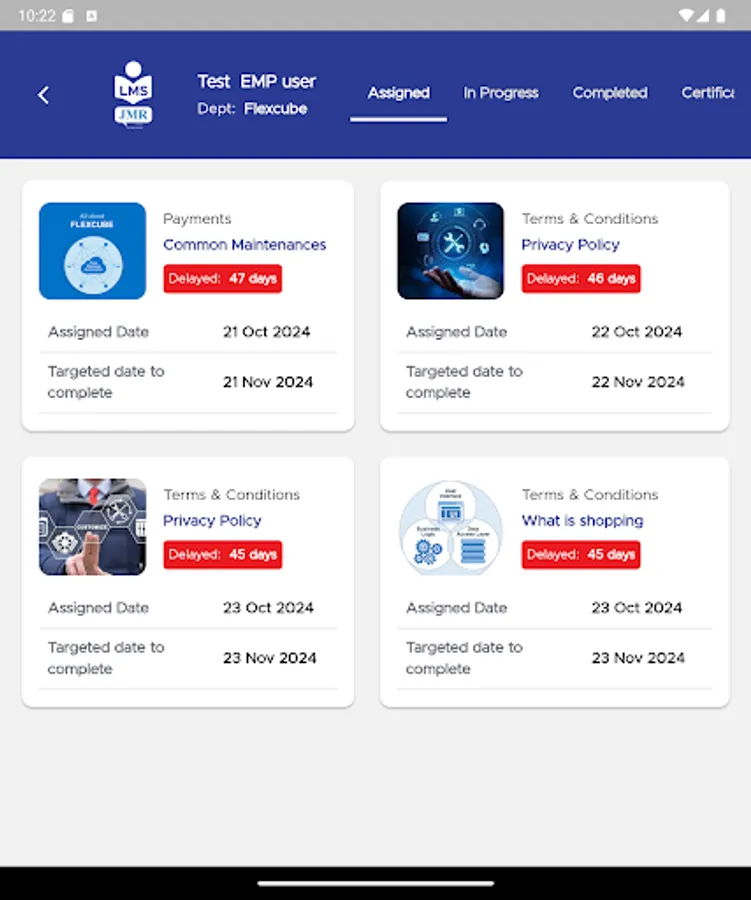This screenshot has height=900, width=751.
Task: Open the What is shopping circles thumbnail
Action: (x=451, y=527)
